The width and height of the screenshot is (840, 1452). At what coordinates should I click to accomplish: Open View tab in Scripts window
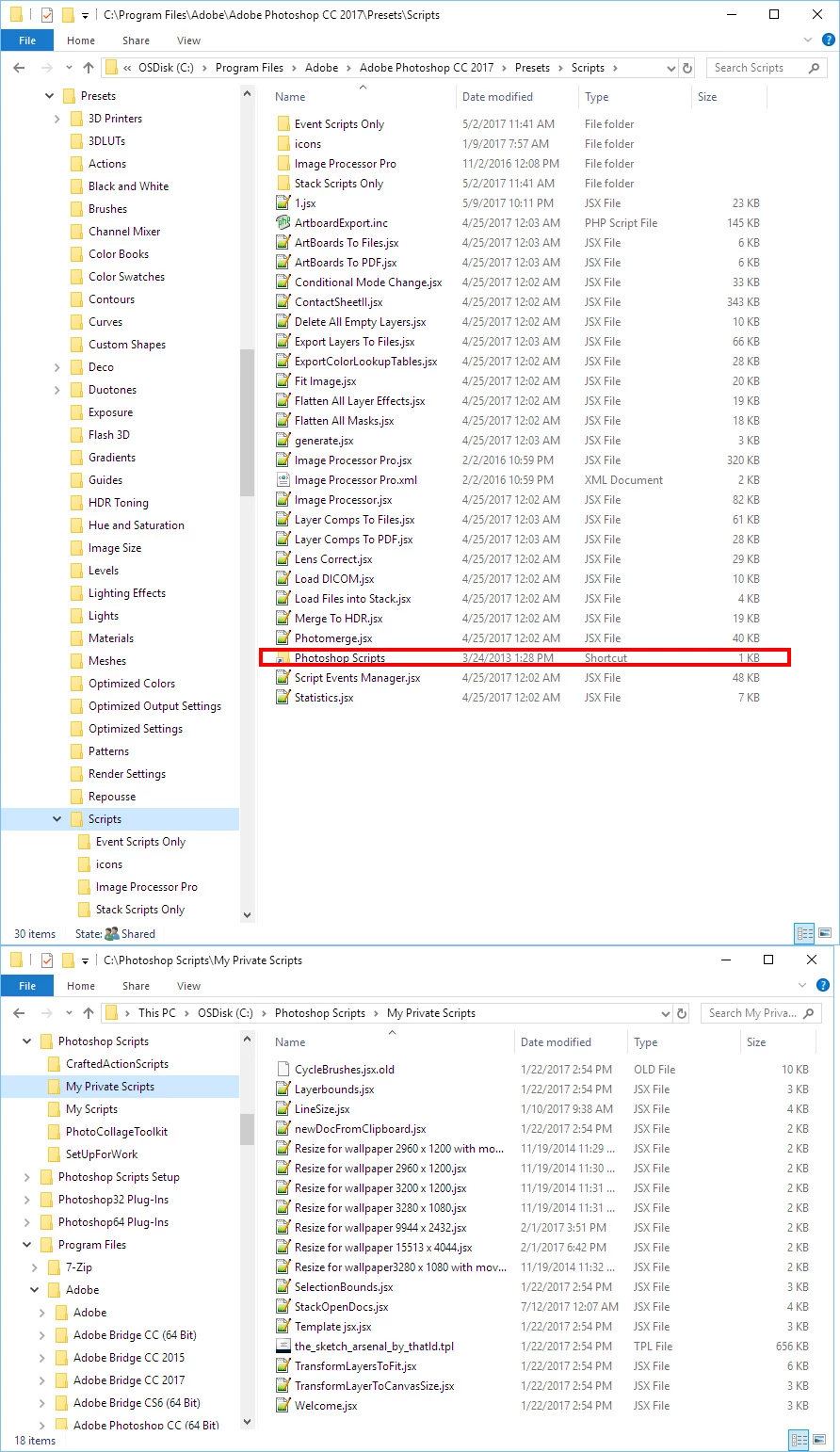(188, 40)
